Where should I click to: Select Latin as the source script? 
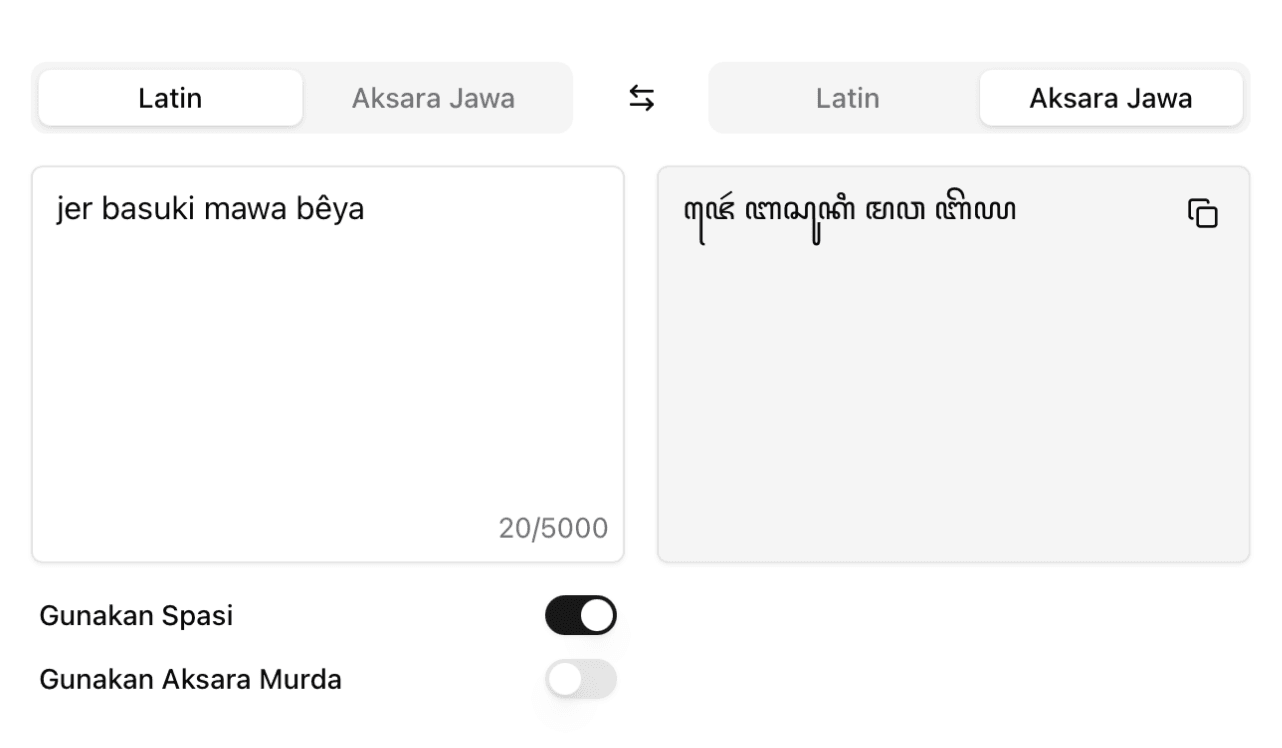(x=170, y=98)
